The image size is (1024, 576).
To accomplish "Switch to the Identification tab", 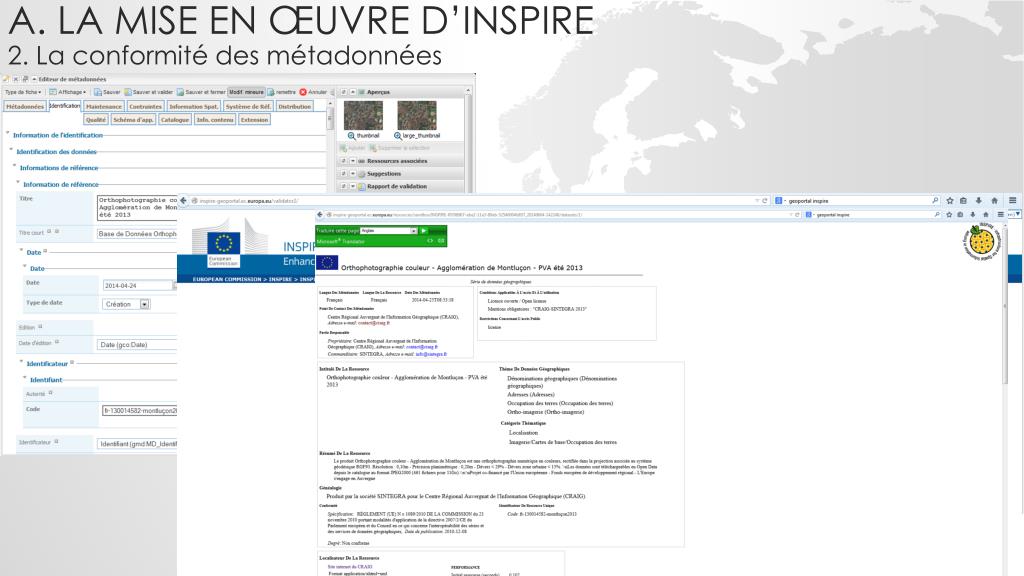I will tap(64, 106).
